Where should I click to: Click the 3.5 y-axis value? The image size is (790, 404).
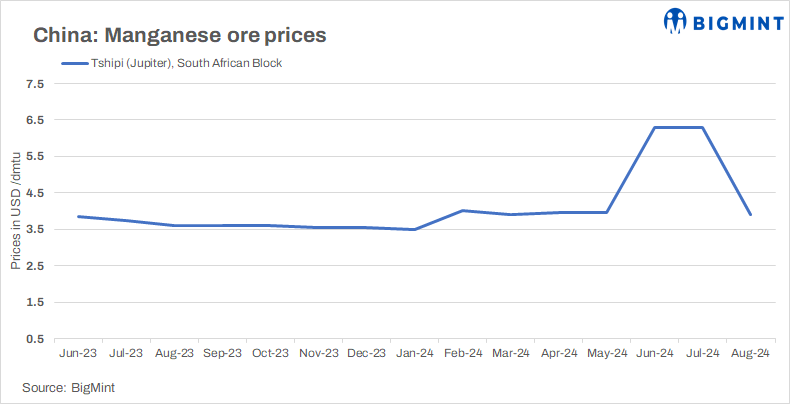36,229
